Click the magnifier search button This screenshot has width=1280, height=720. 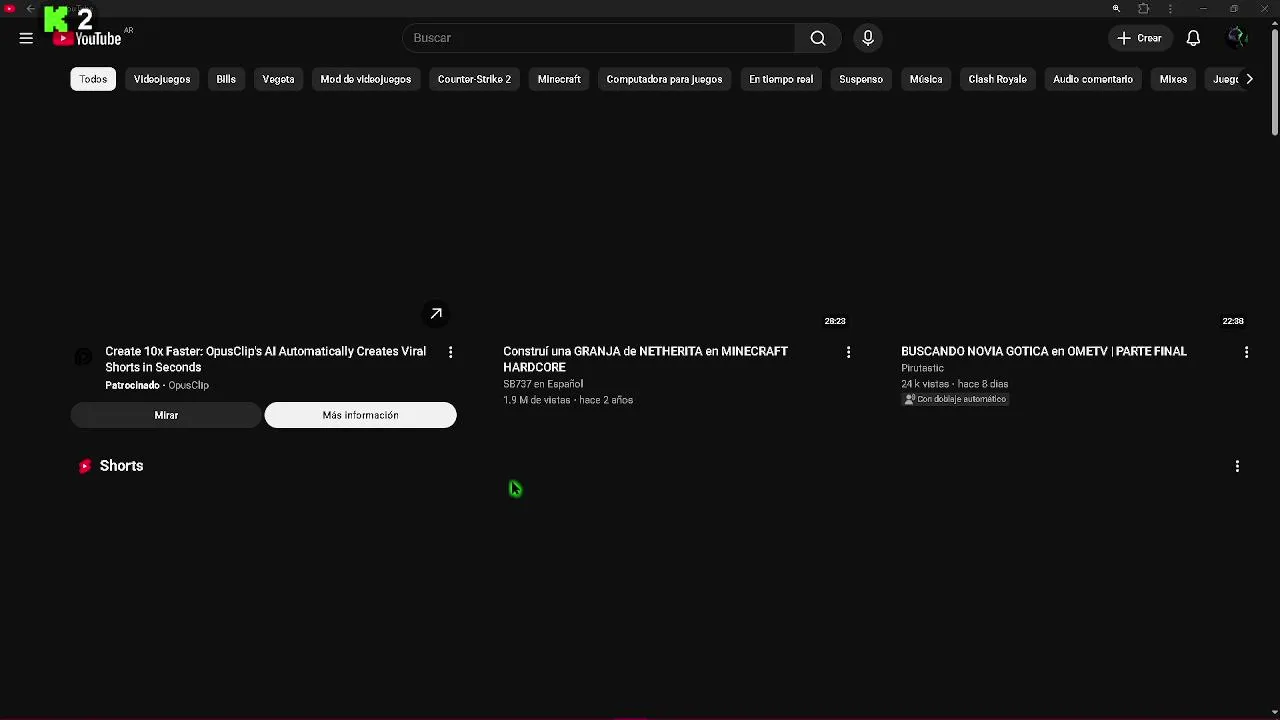(x=818, y=38)
